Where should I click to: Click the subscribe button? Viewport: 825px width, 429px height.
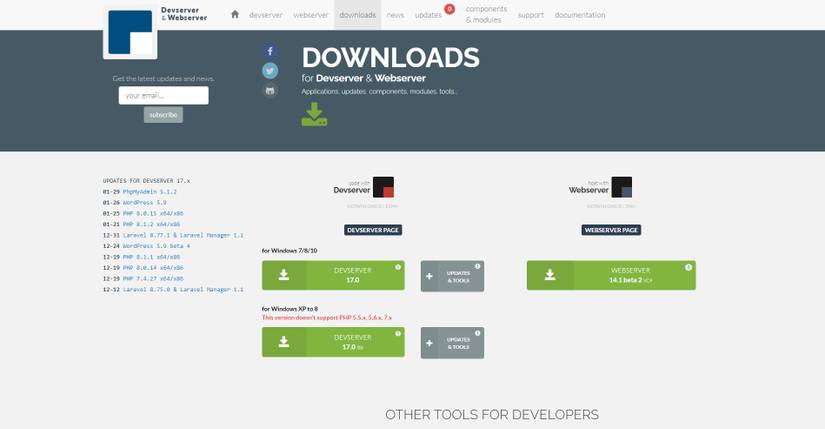tap(163, 115)
